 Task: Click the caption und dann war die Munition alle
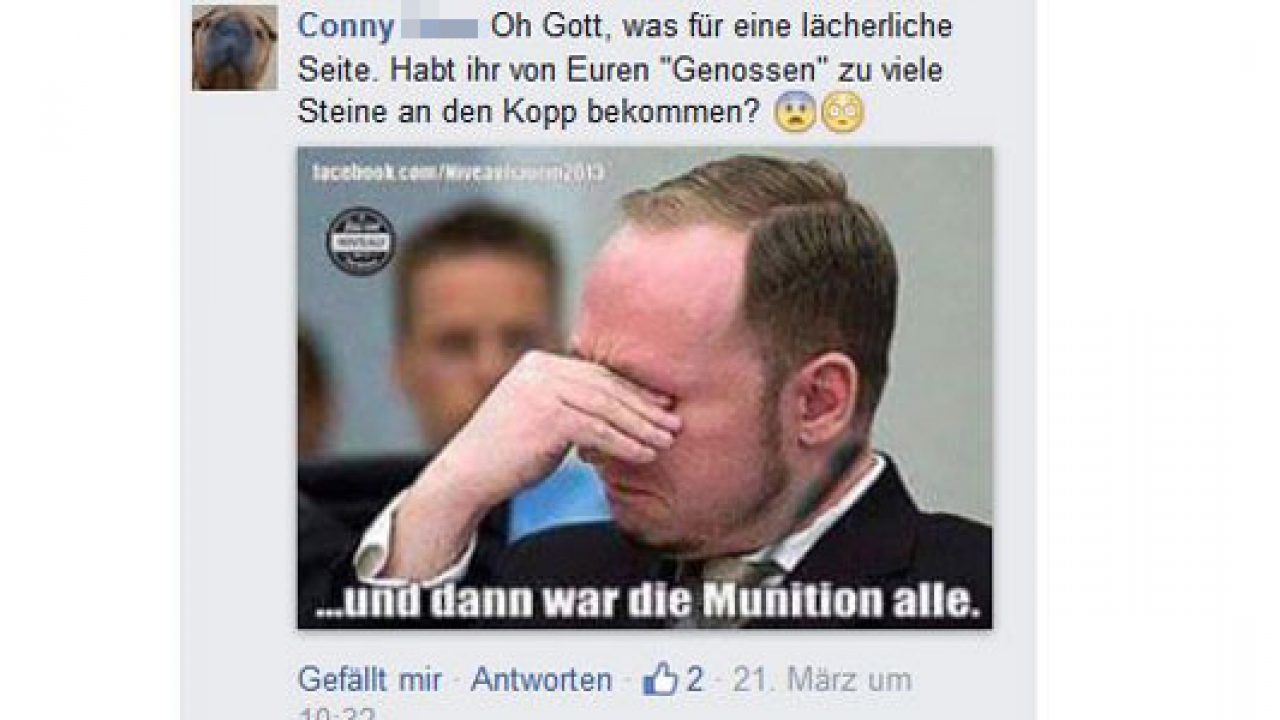644,603
